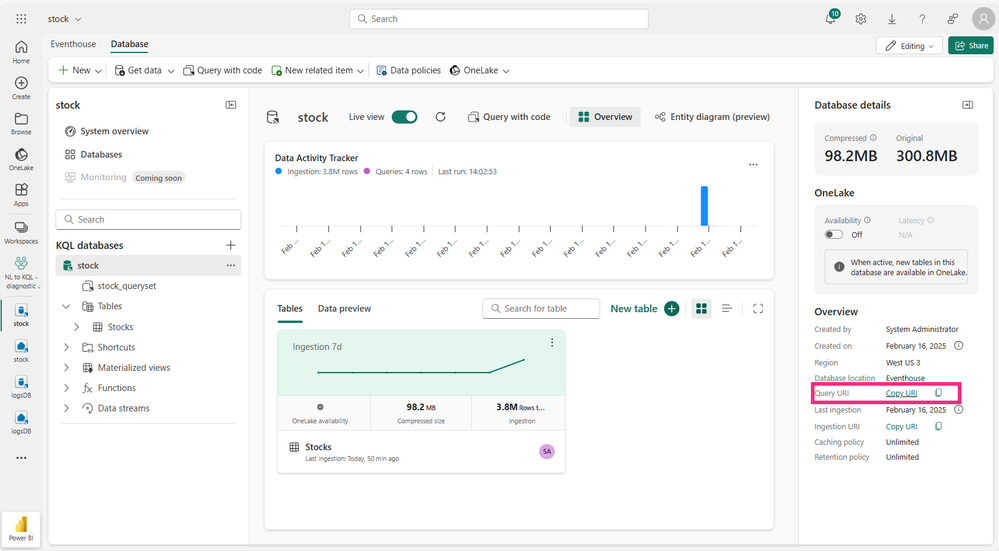The width and height of the screenshot is (999, 551).
Task: Switch to Data preview tab
Action: click(x=344, y=308)
